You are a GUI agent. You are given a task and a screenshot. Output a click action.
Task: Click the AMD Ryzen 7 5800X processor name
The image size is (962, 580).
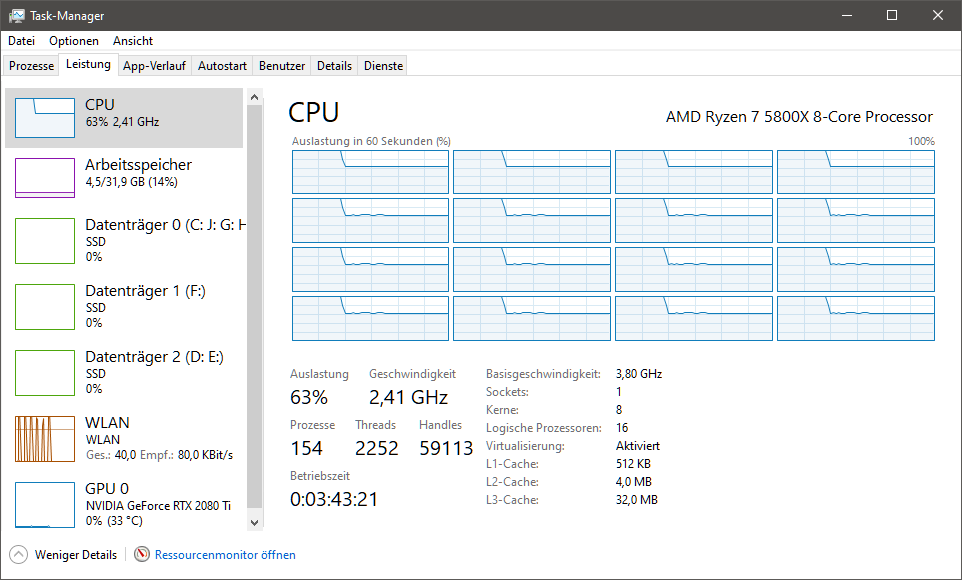pos(799,117)
